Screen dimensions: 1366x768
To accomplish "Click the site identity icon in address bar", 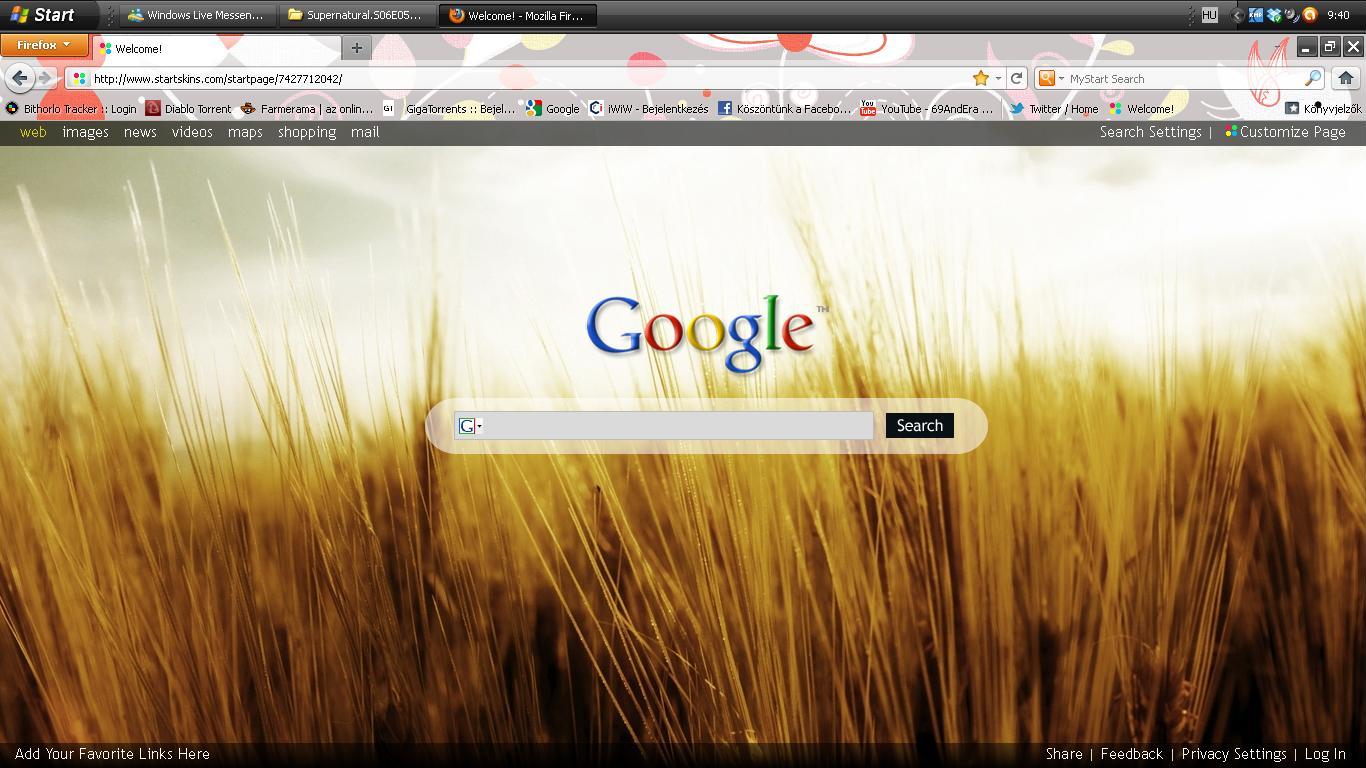I will point(79,78).
